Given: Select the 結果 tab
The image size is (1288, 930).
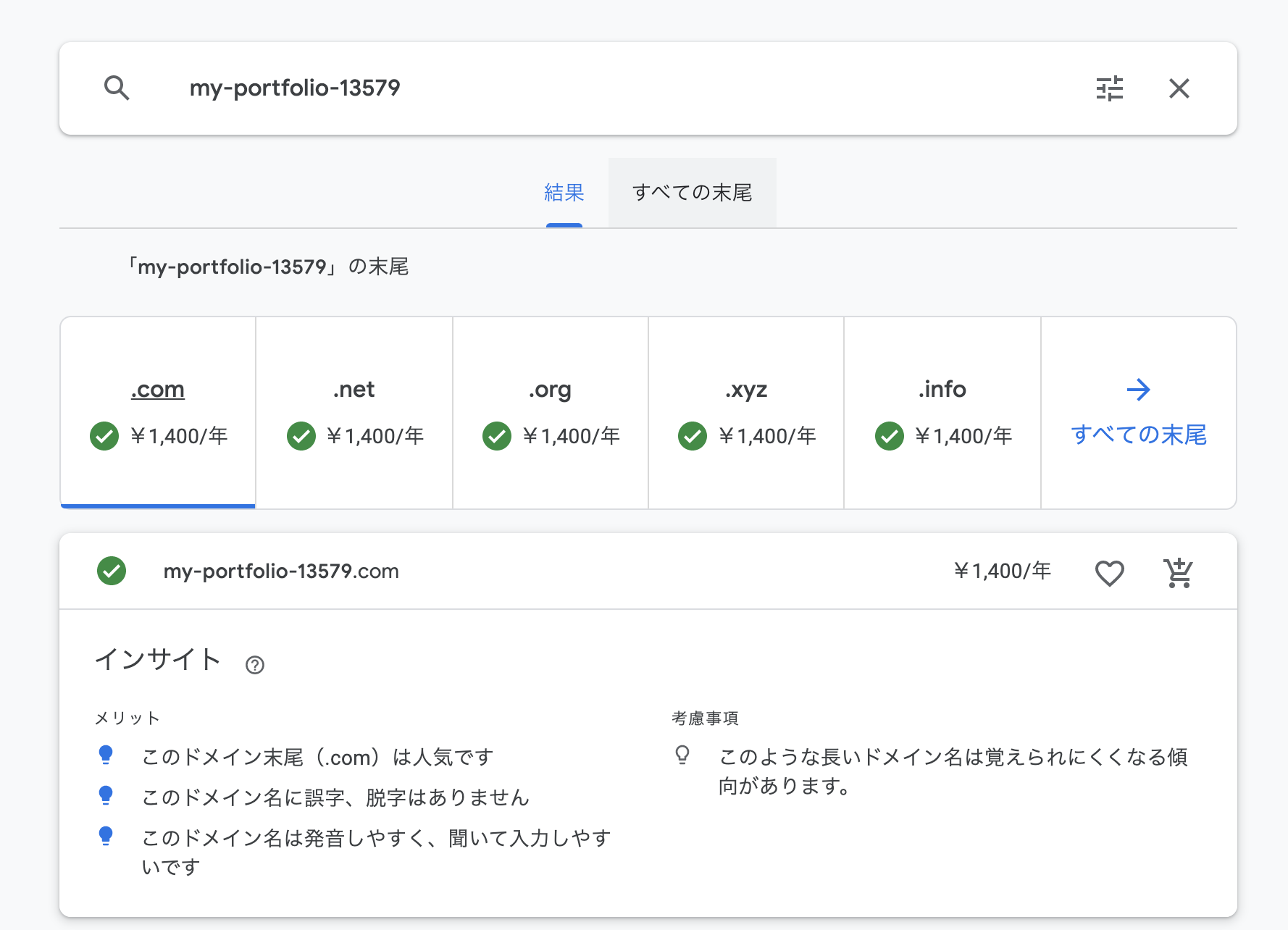Looking at the screenshot, I should [564, 193].
